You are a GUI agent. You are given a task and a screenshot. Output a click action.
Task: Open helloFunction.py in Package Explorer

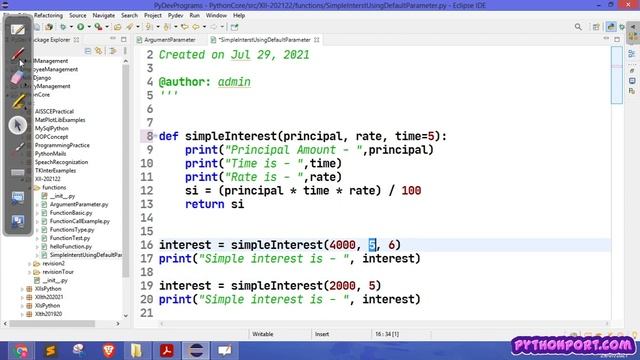71,247
